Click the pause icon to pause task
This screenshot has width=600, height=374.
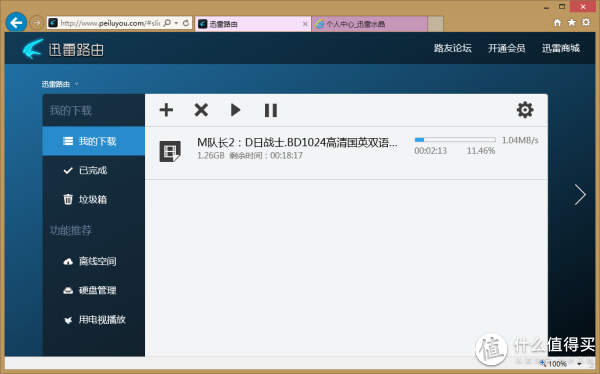click(271, 110)
